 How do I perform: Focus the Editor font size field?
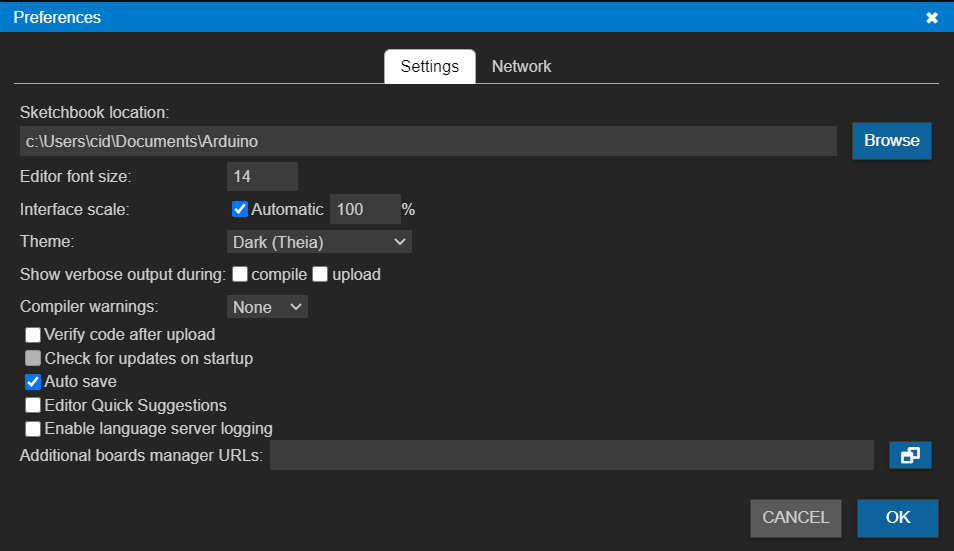(x=262, y=176)
